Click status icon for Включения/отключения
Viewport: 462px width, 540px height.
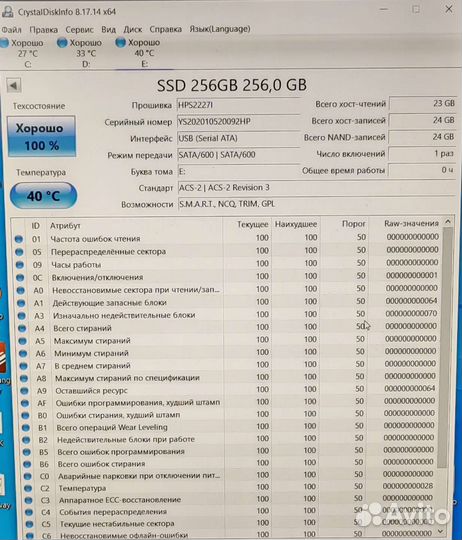click(20, 277)
